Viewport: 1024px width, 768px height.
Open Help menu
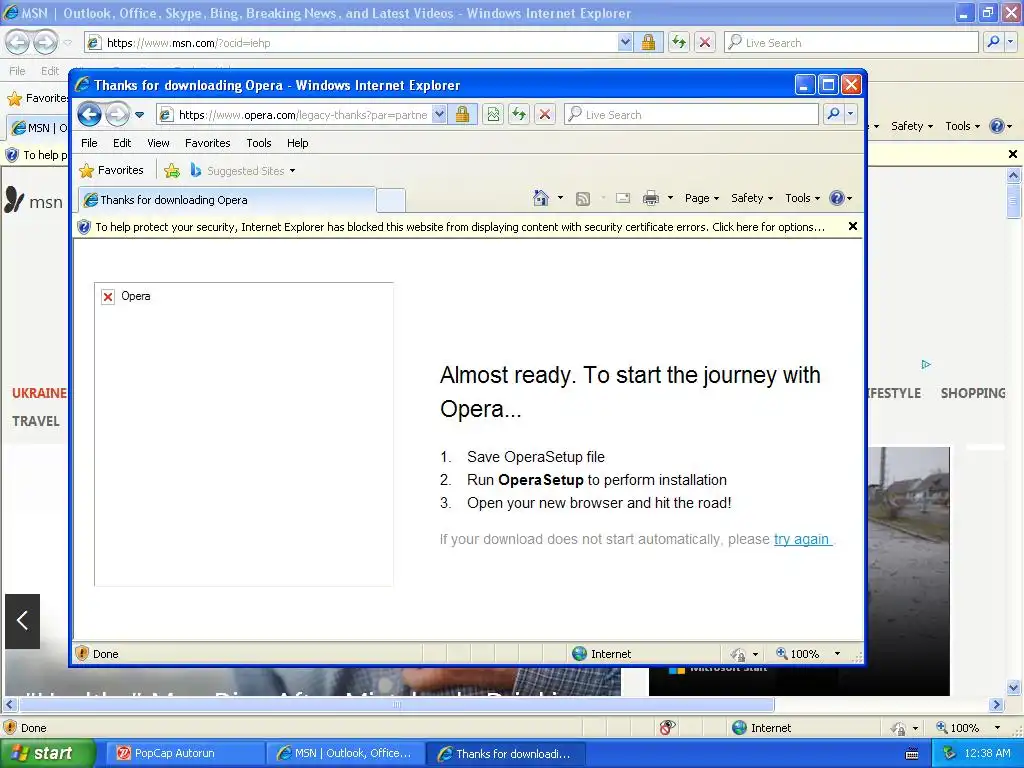[297, 143]
